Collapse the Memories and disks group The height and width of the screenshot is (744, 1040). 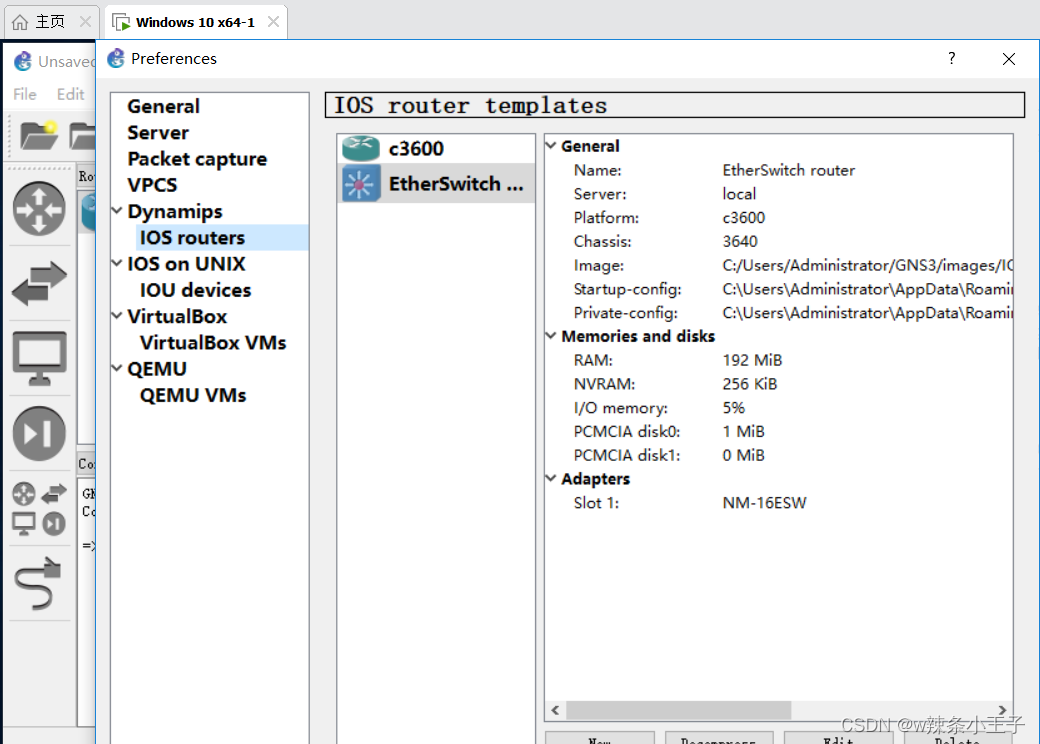[551, 336]
